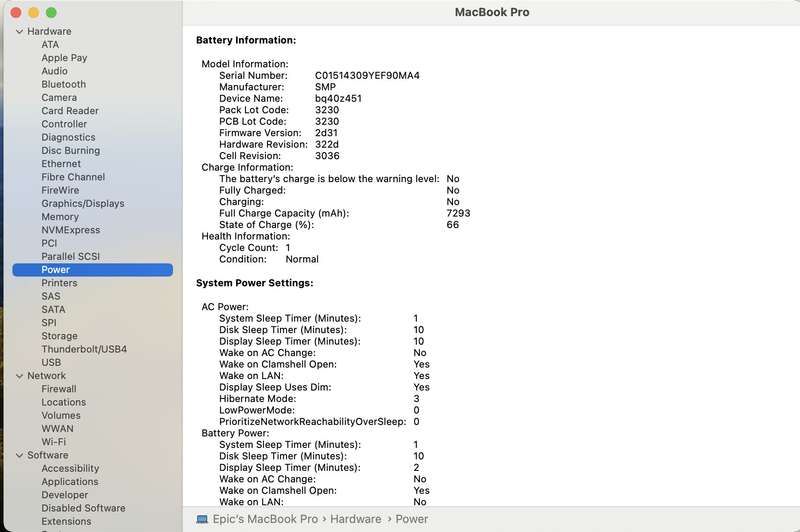Select ATA in the sidebar
The width and height of the screenshot is (800, 532).
pyautogui.click(x=50, y=45)
